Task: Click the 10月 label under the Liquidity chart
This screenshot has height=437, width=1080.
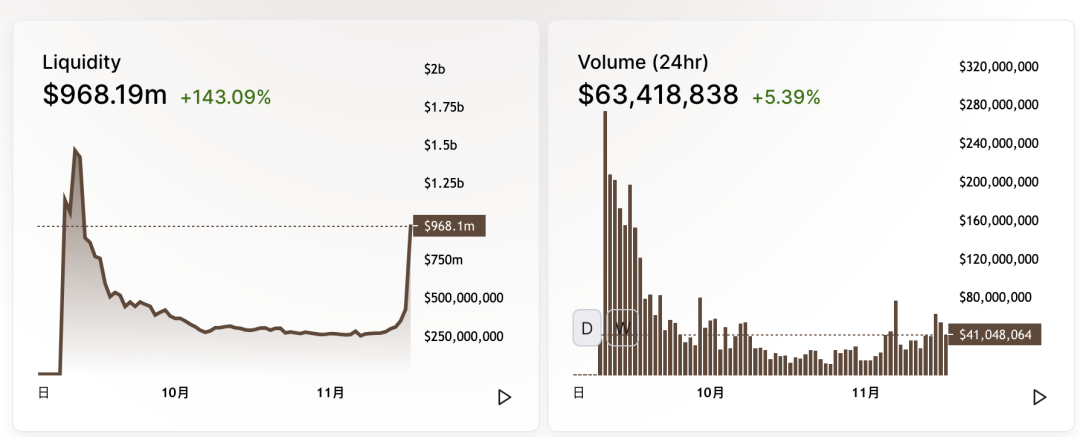Action: tap(175, 393)
